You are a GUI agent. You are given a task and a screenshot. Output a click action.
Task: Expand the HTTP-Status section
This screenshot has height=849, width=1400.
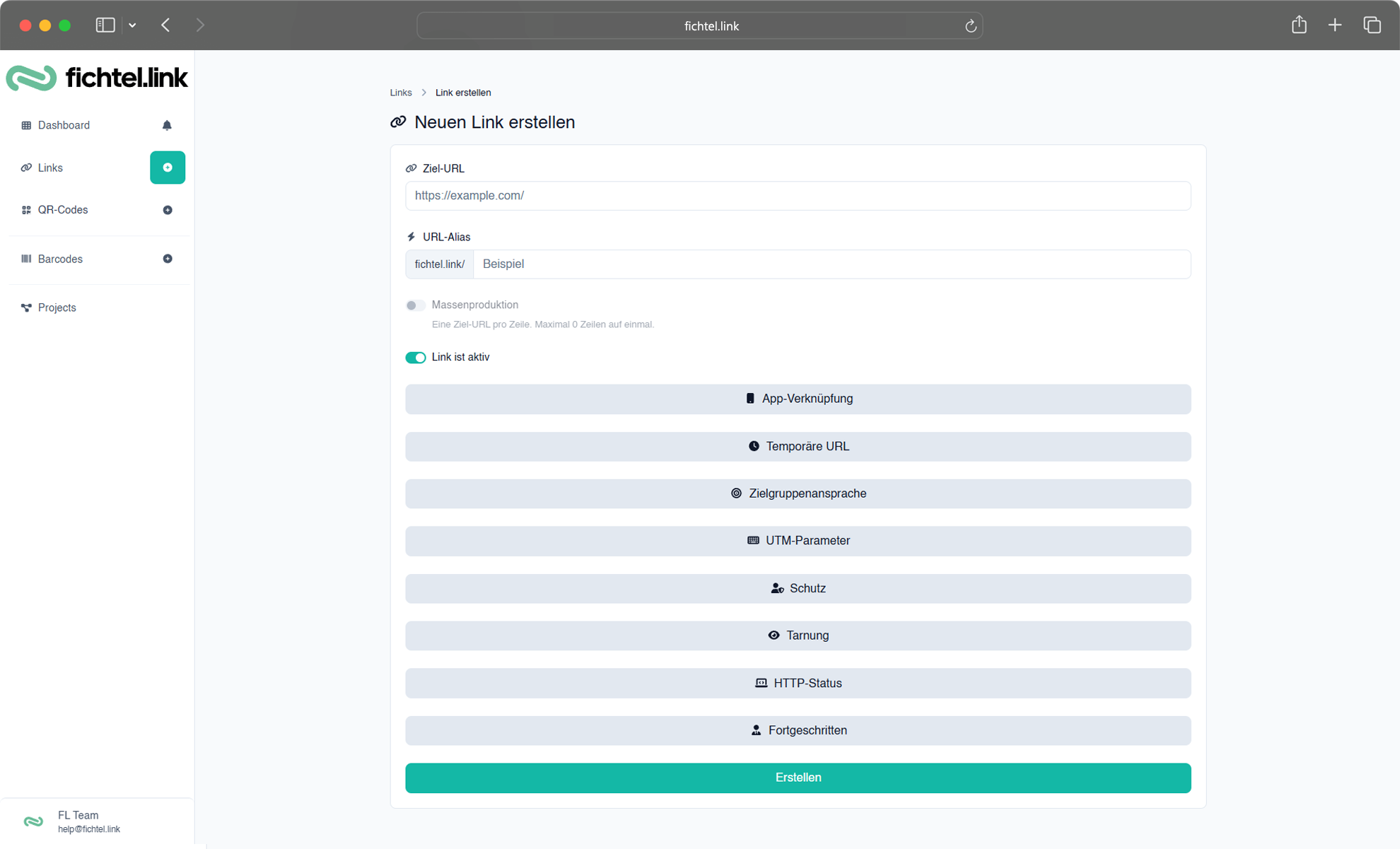pos(798,683)
